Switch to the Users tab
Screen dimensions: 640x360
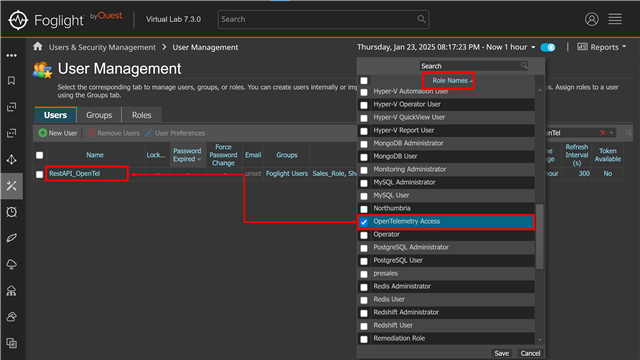click(x=55, y=115)
